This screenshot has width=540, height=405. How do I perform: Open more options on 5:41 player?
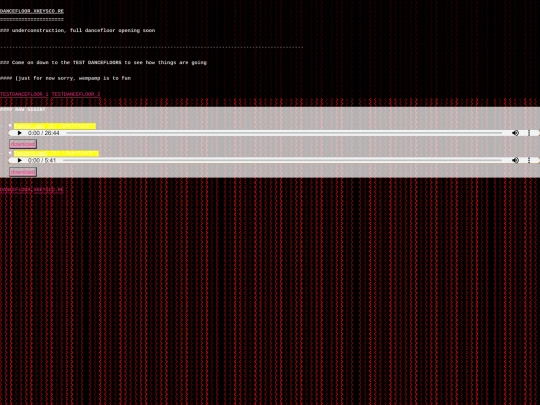(x=529, y=160)
